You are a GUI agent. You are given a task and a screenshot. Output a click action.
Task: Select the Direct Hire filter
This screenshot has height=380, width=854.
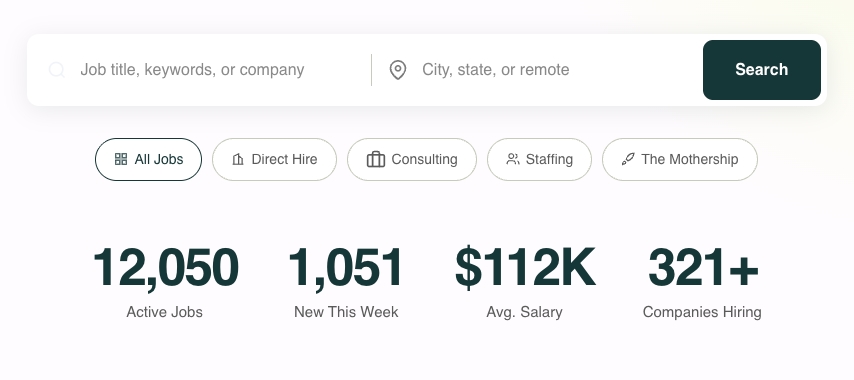tap(274, 160)
